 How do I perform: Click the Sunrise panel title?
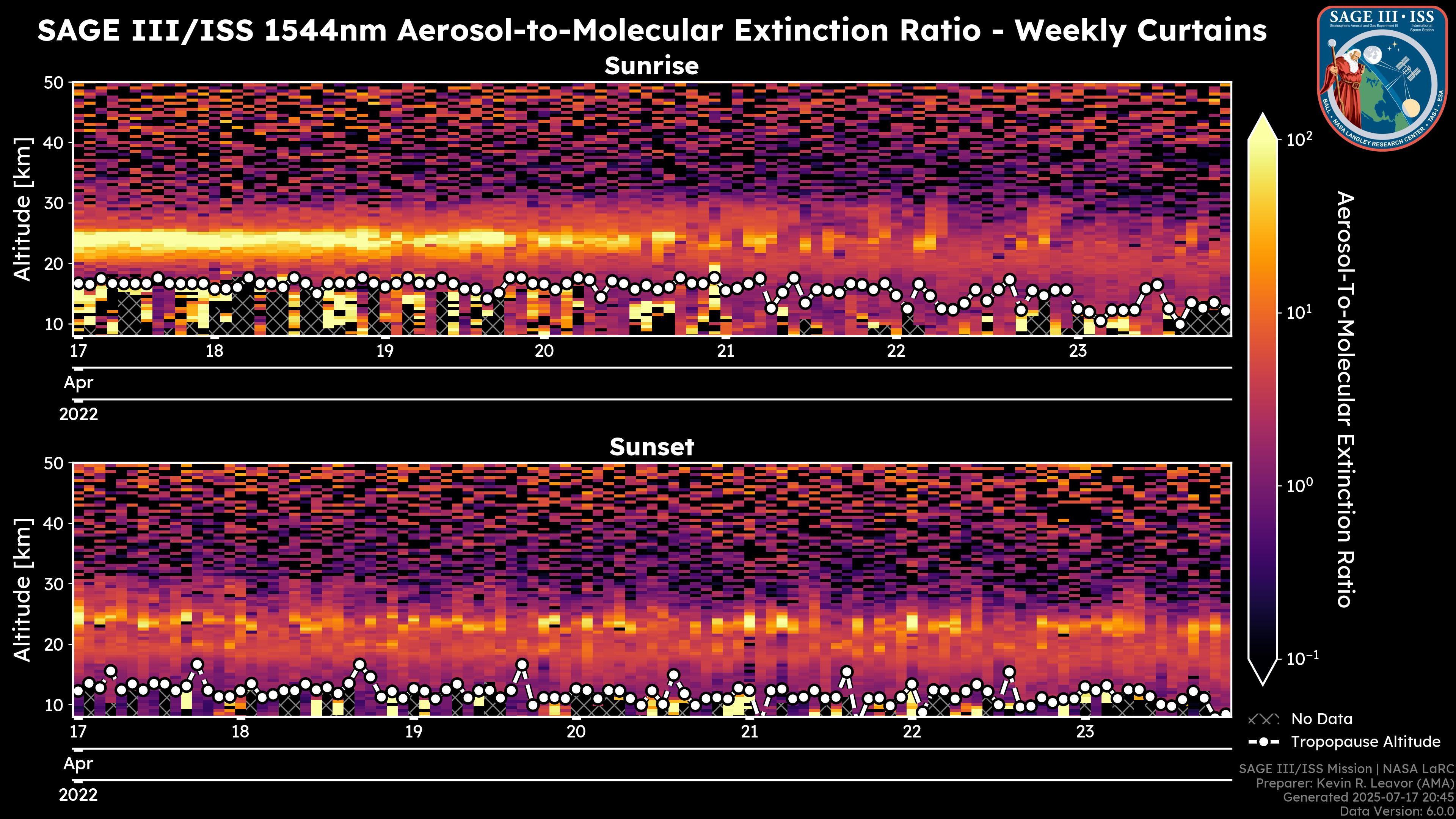pyautogui.click(x=651, y=66)
